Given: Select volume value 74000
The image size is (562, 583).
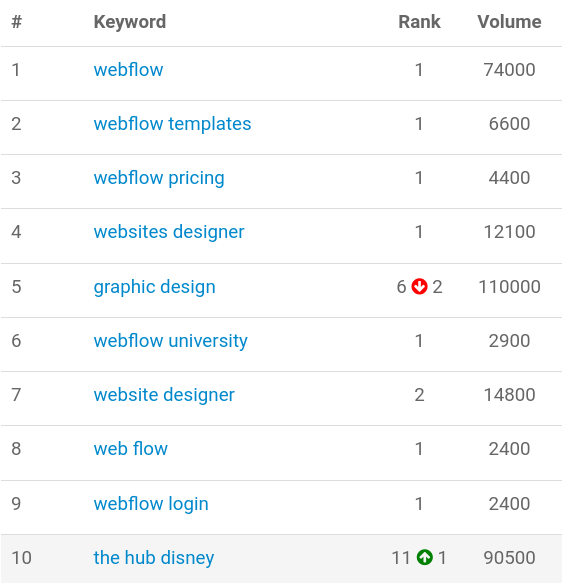Looking at the screenshot, I should pyautogui.click(x=509, y=70).
